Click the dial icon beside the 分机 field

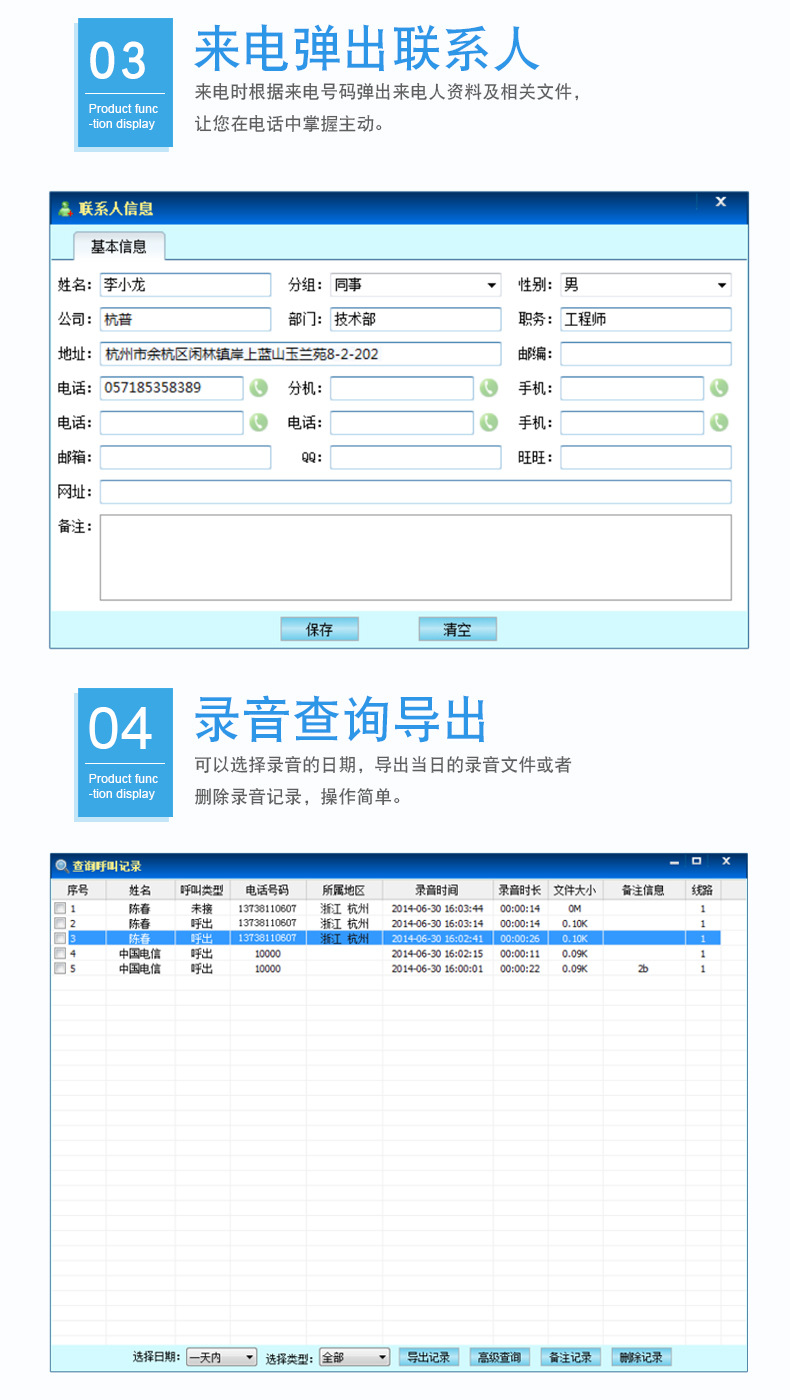(488, 388)
